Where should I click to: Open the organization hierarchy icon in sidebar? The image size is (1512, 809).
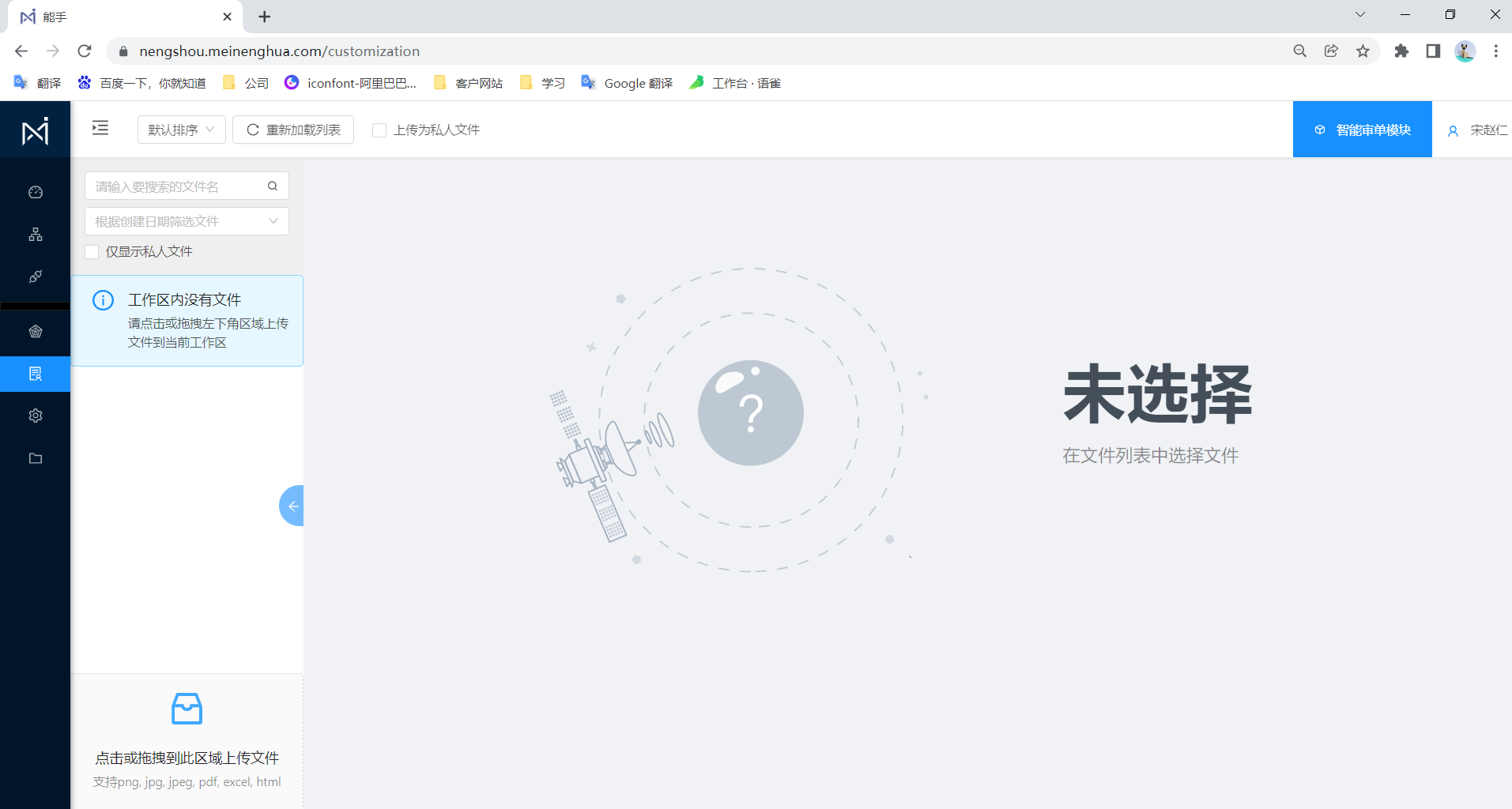36,235
